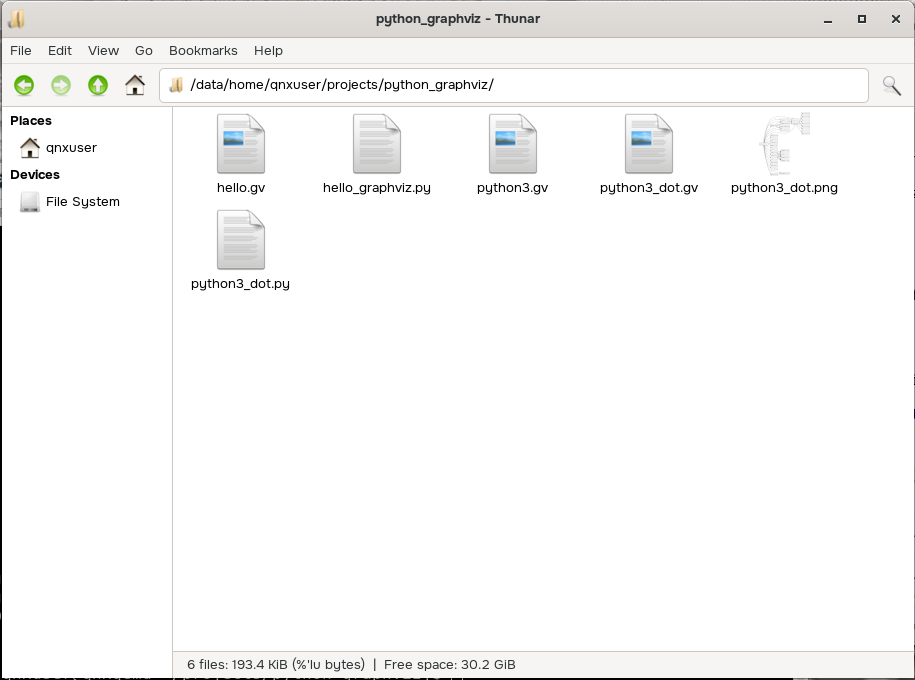Select the python3_dot.py file
The image size is (915, 680).
[x=241, y=241]
